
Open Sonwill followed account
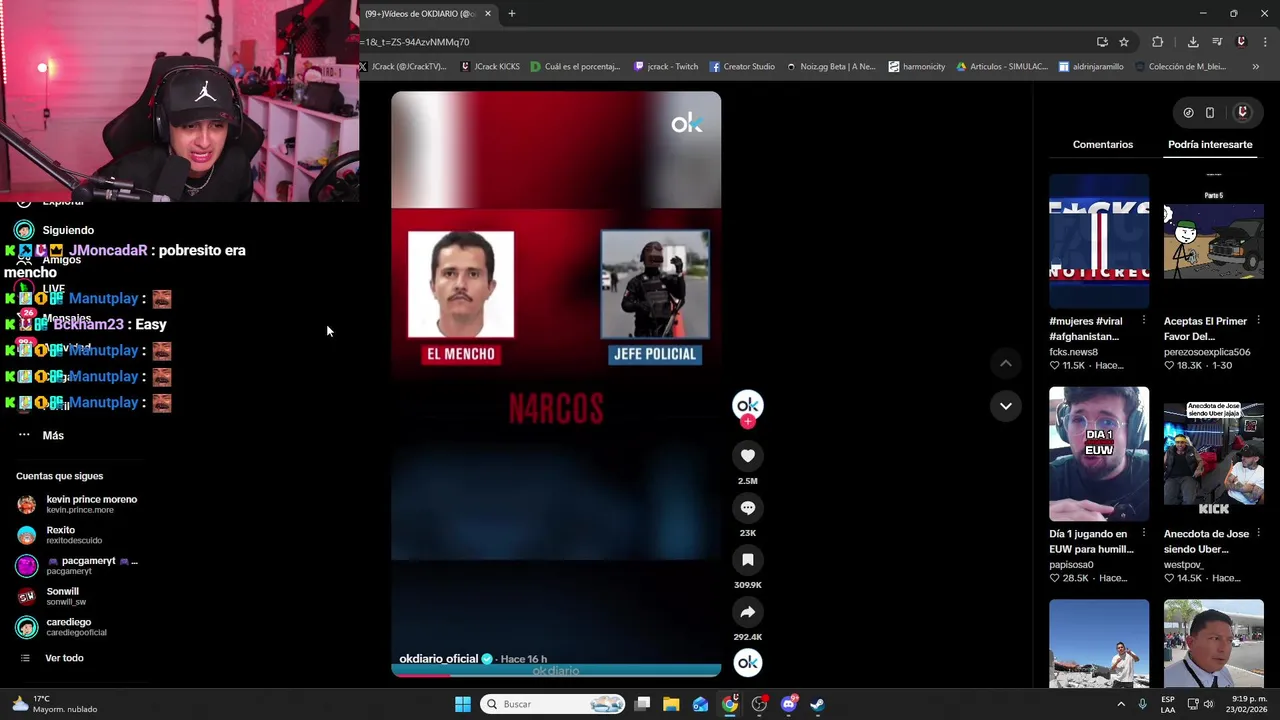tap(53, 596)
